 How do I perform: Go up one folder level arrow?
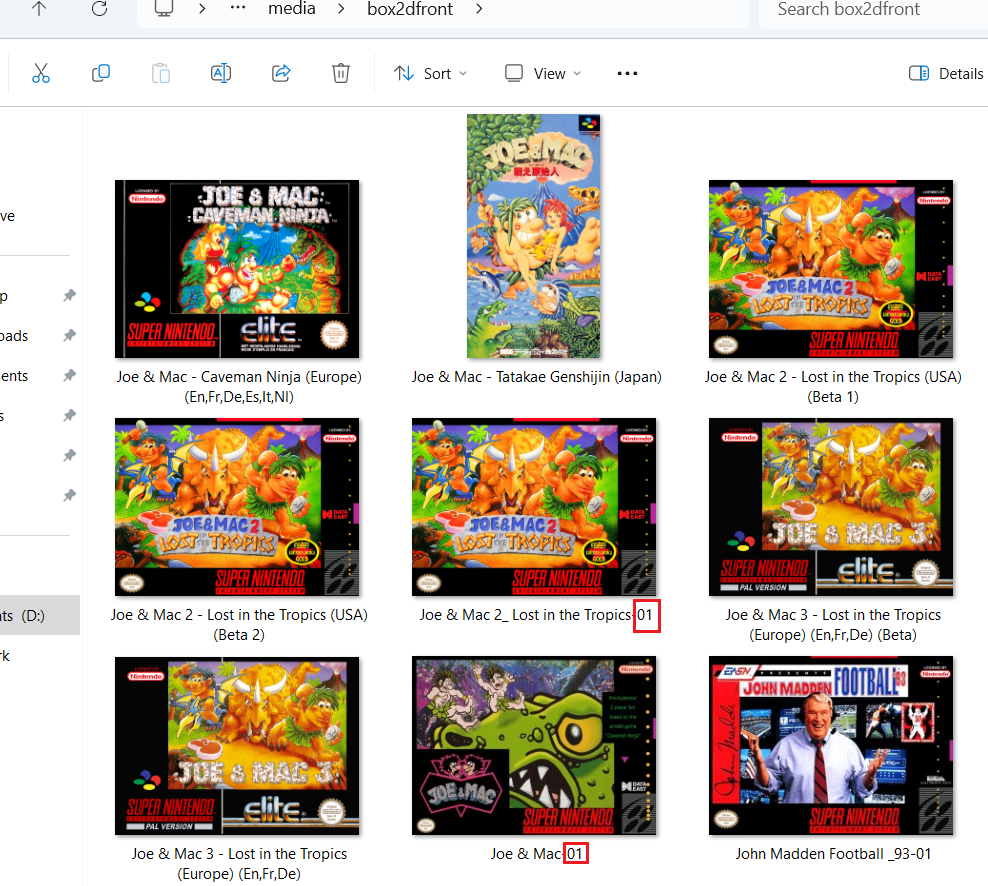[39, 8]
